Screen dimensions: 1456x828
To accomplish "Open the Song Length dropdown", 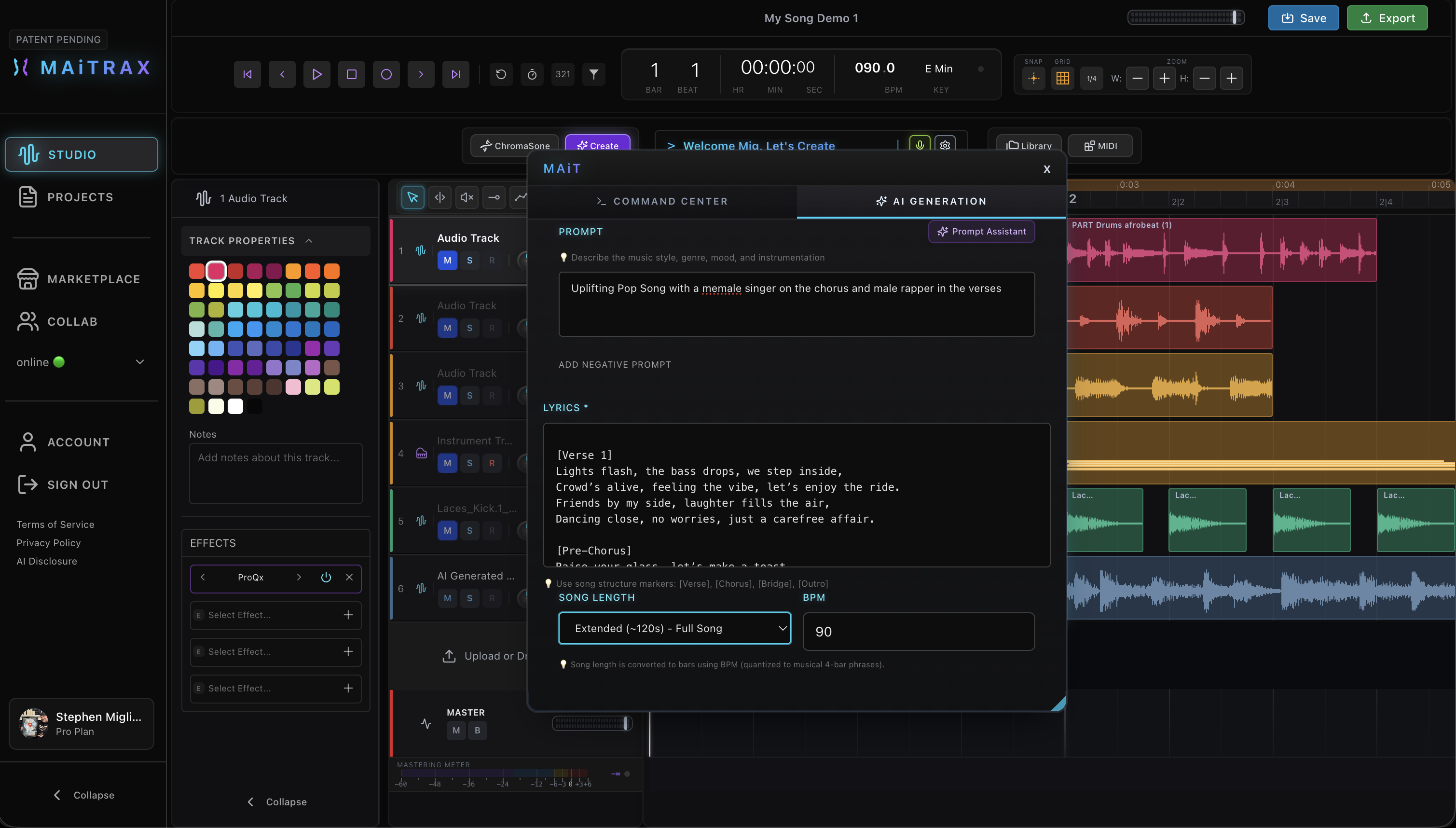I will [x=674, y=628].
